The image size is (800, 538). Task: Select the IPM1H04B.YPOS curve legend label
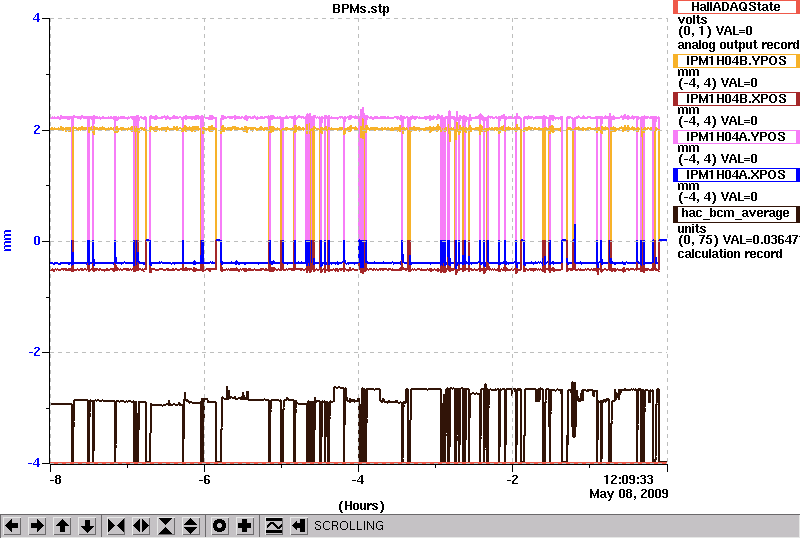[x=736, y=61]
